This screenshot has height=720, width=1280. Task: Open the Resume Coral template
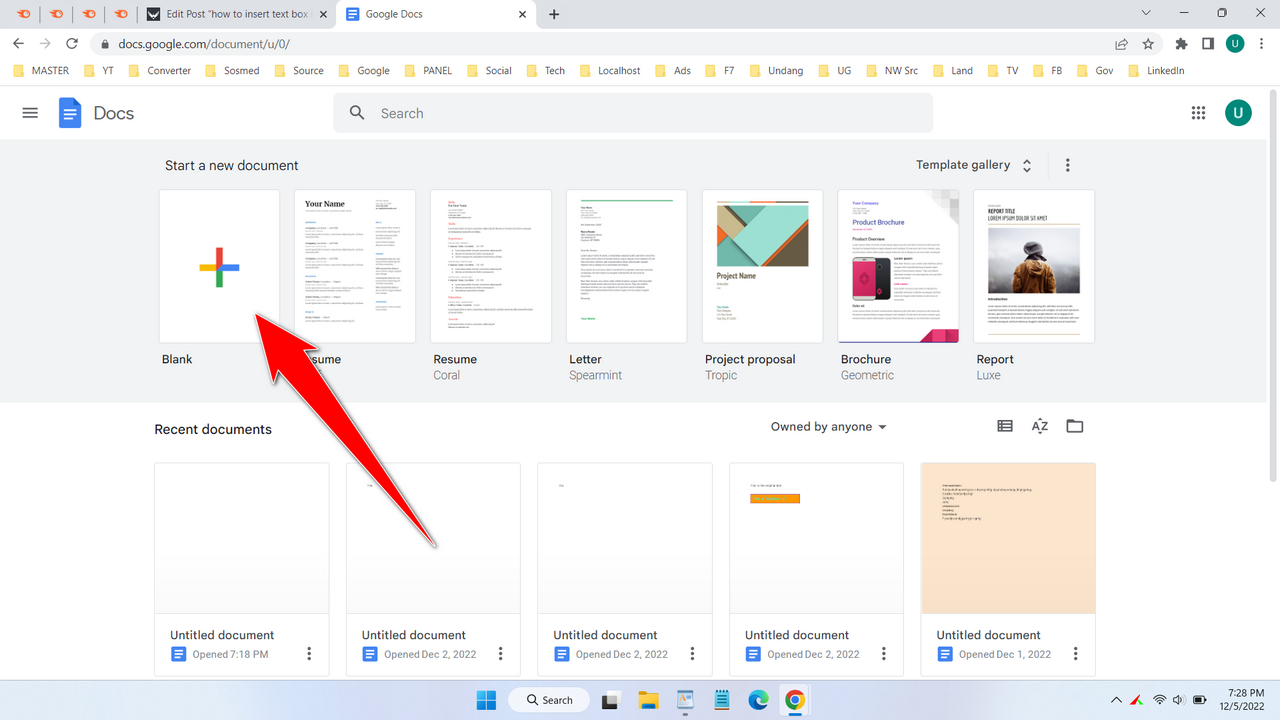[490, 266]
